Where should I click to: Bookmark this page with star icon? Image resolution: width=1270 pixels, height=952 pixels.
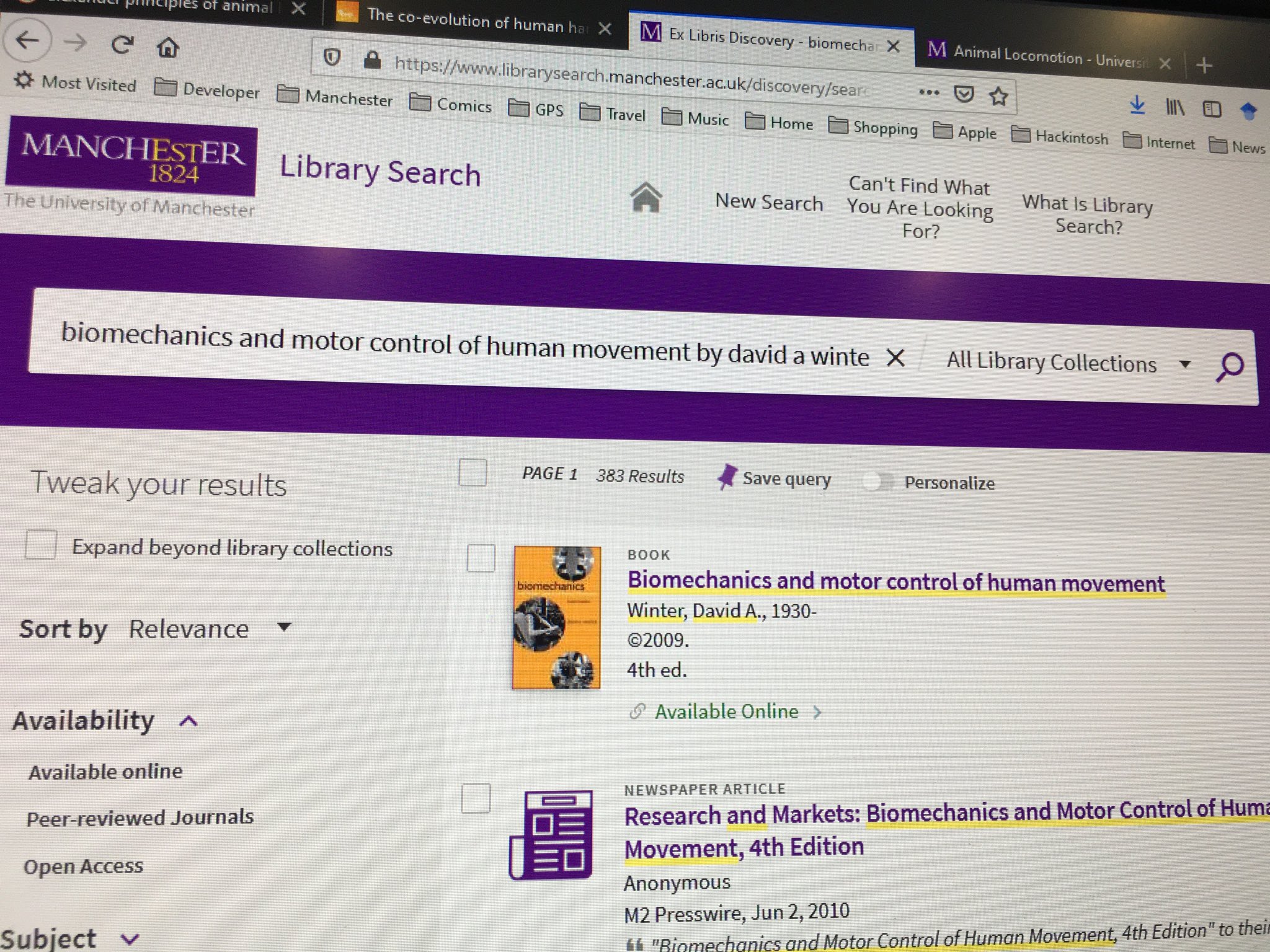pyautogui.click(x=998, y=96)
